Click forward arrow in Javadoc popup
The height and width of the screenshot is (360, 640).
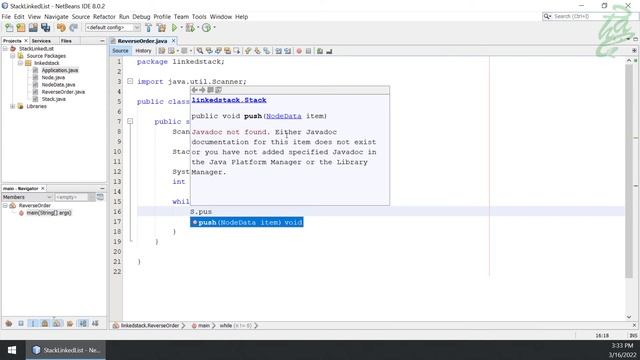click(x=202, y=90)
